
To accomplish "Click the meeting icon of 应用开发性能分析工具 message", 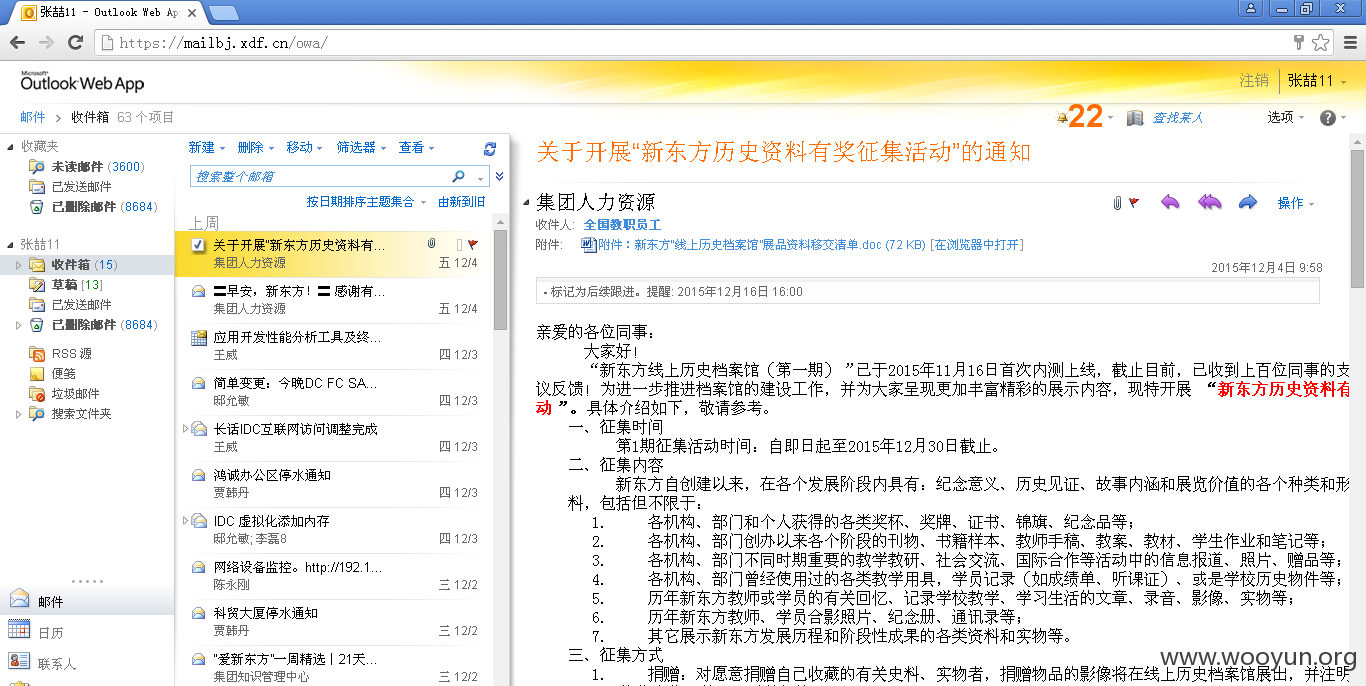I will [x=199, y=338].
